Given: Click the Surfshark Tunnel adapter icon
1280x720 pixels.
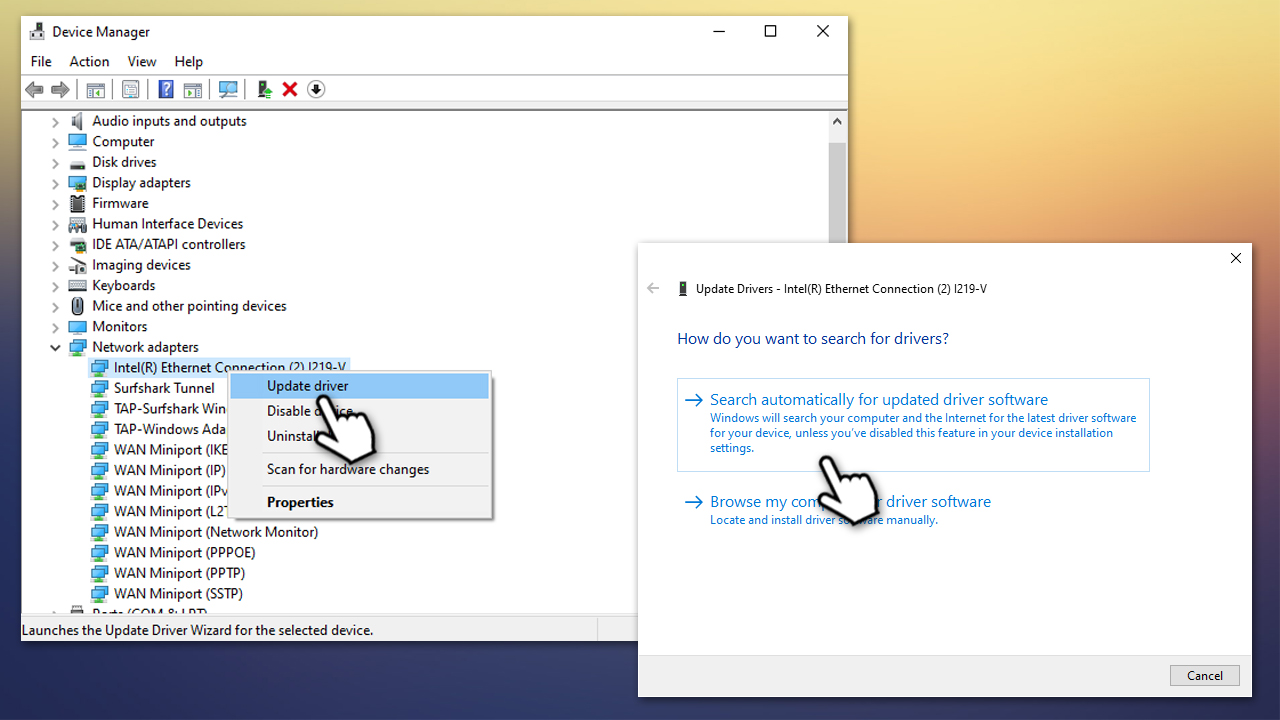Looking at the screenshot, I should [x=99, y=388].
